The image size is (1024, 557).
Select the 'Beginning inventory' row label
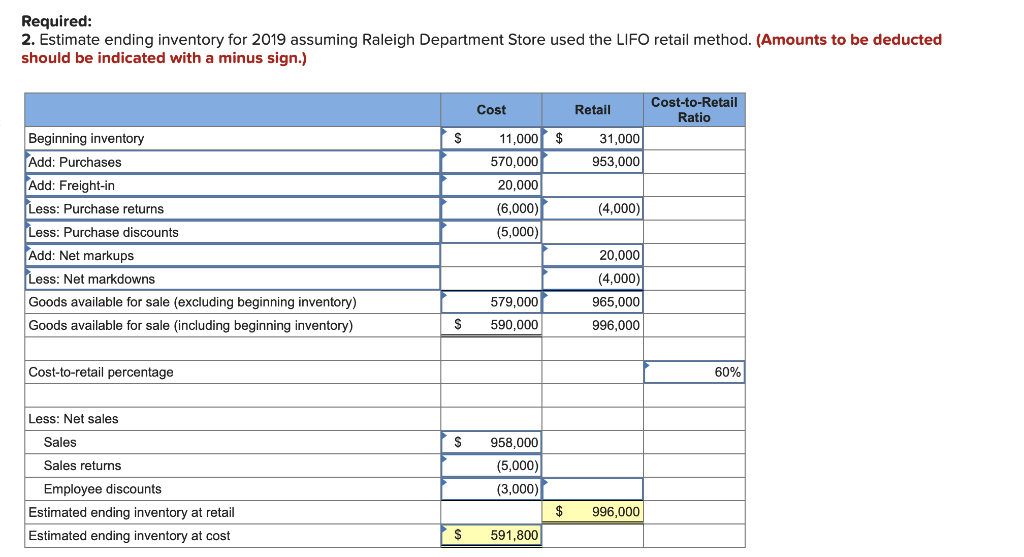(x=86, y=138)
